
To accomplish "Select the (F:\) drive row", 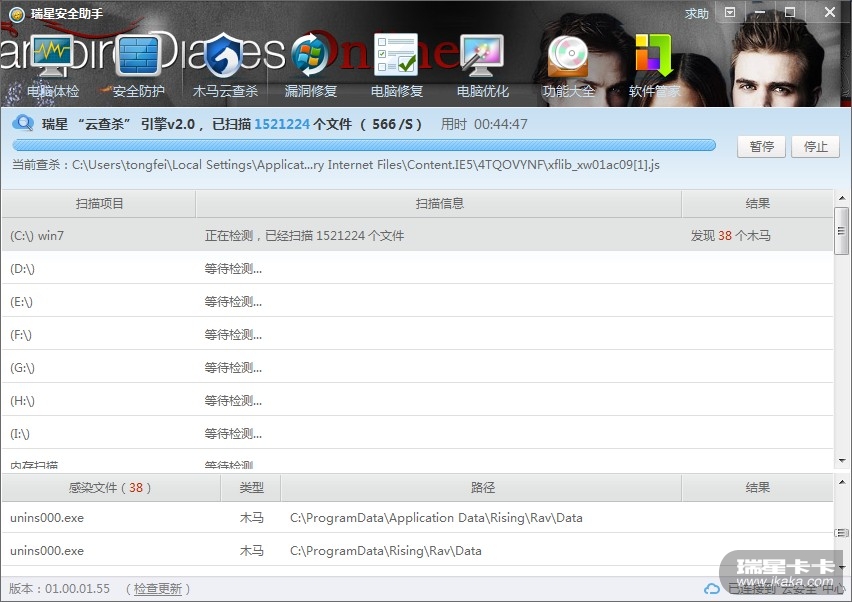I will tap(417, 335).
